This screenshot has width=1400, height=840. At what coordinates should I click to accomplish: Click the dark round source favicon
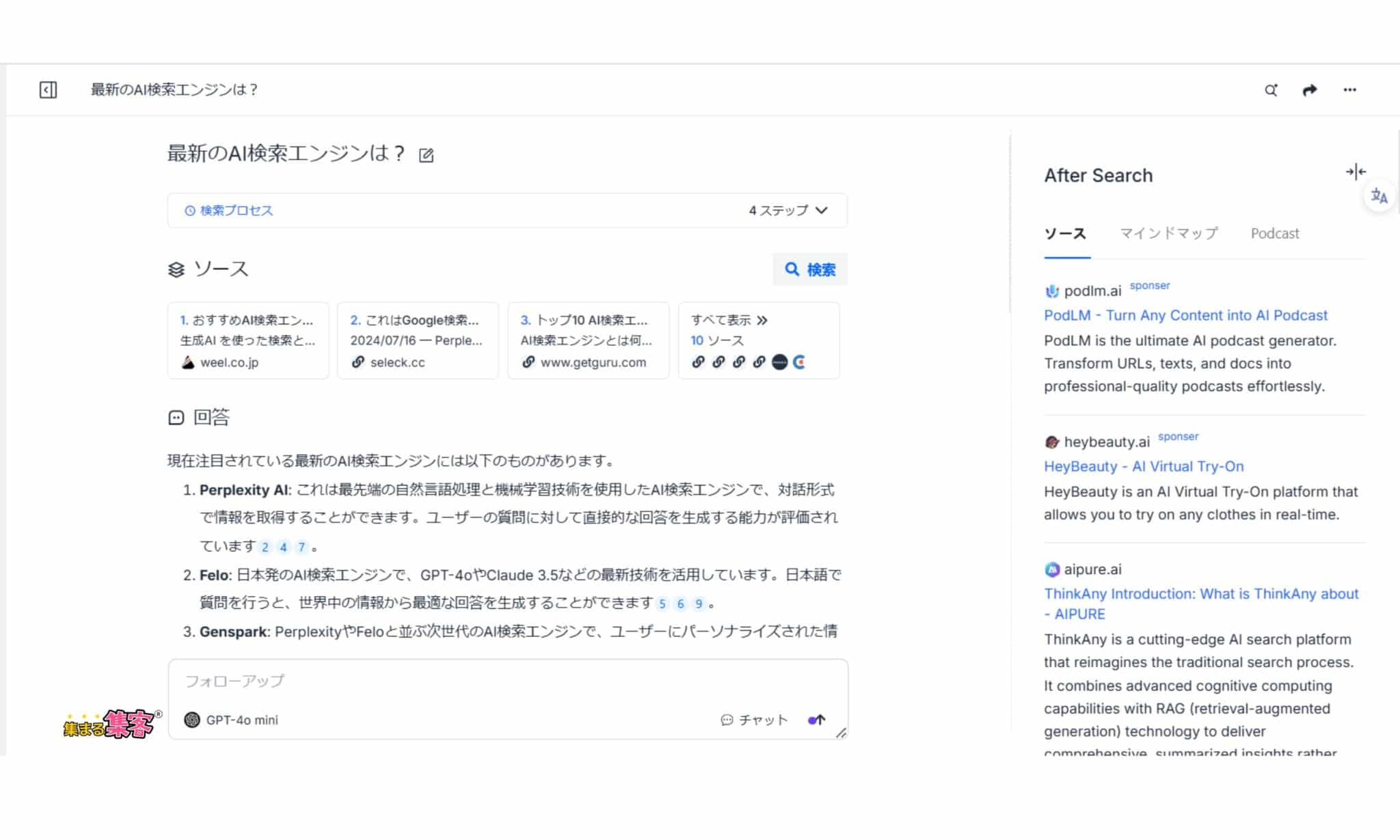[779, 362]
